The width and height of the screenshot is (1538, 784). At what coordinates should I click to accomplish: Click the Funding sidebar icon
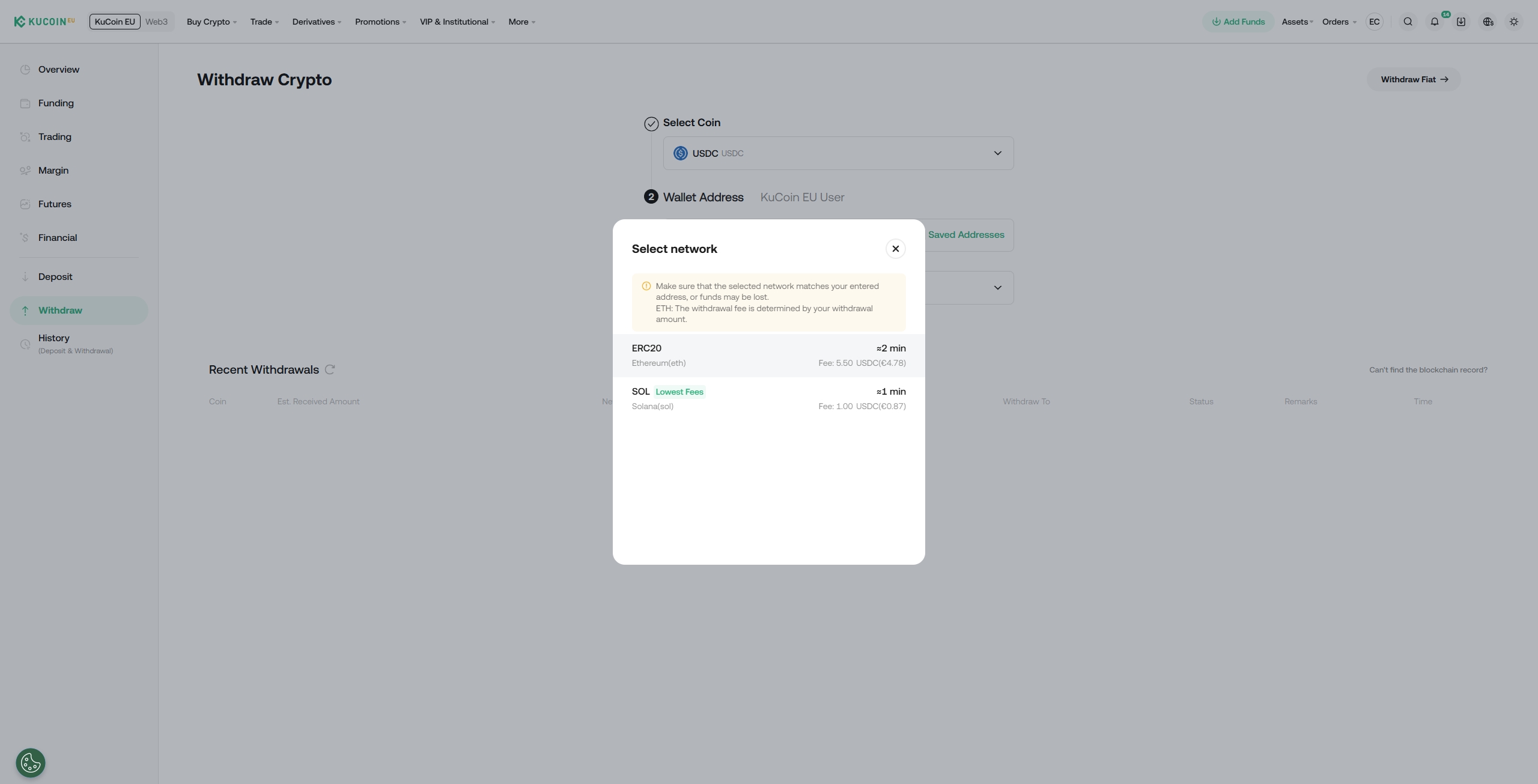click(x=25, y=103)
